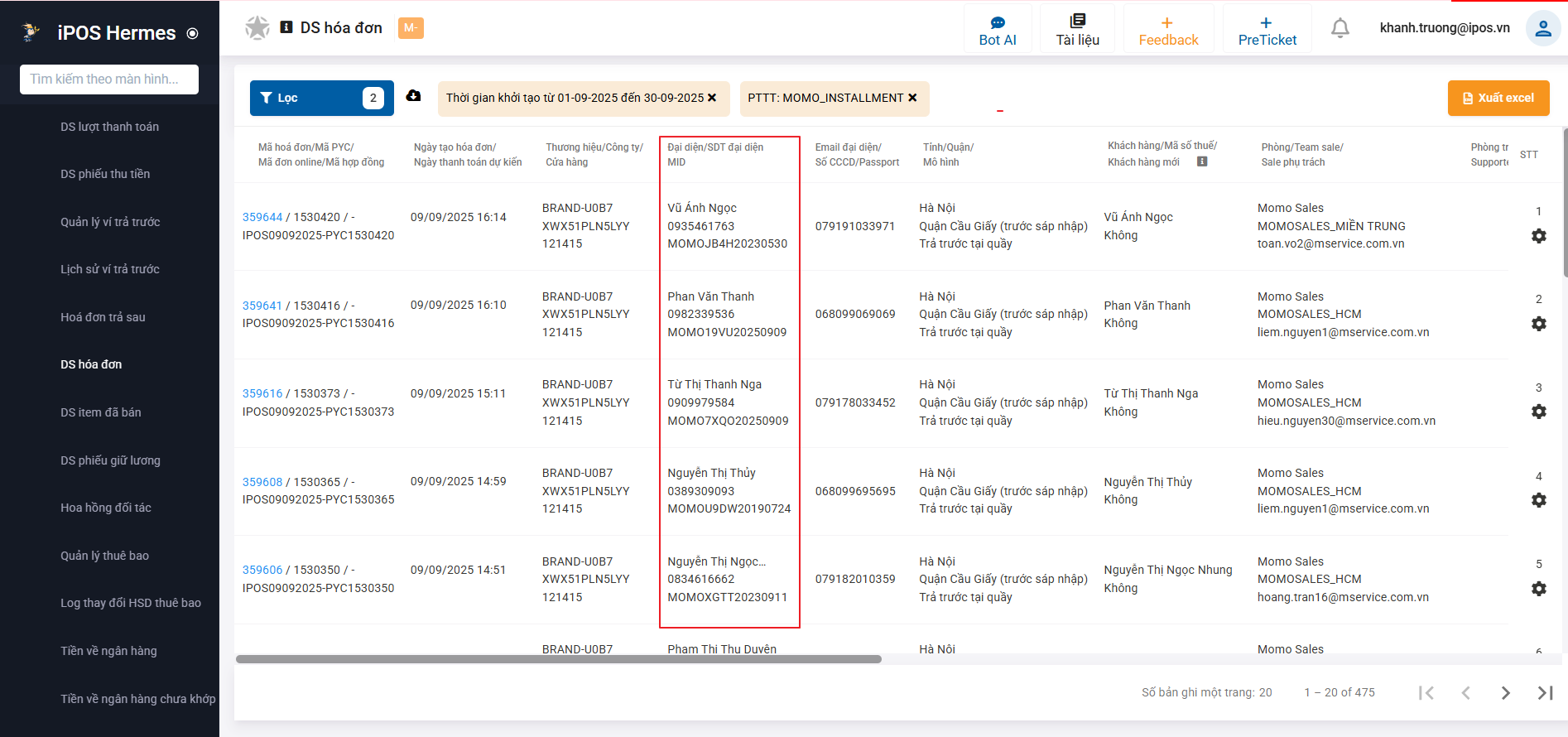This screenshot has width=1568, height=737.
Task: Open invoice link 359606
Action: [262, 570]
